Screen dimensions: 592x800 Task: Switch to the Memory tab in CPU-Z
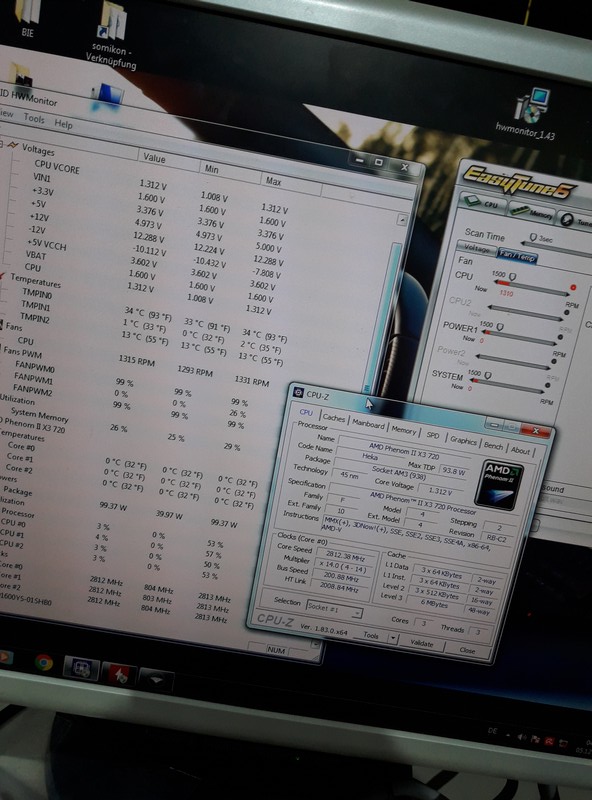(404, 430)
